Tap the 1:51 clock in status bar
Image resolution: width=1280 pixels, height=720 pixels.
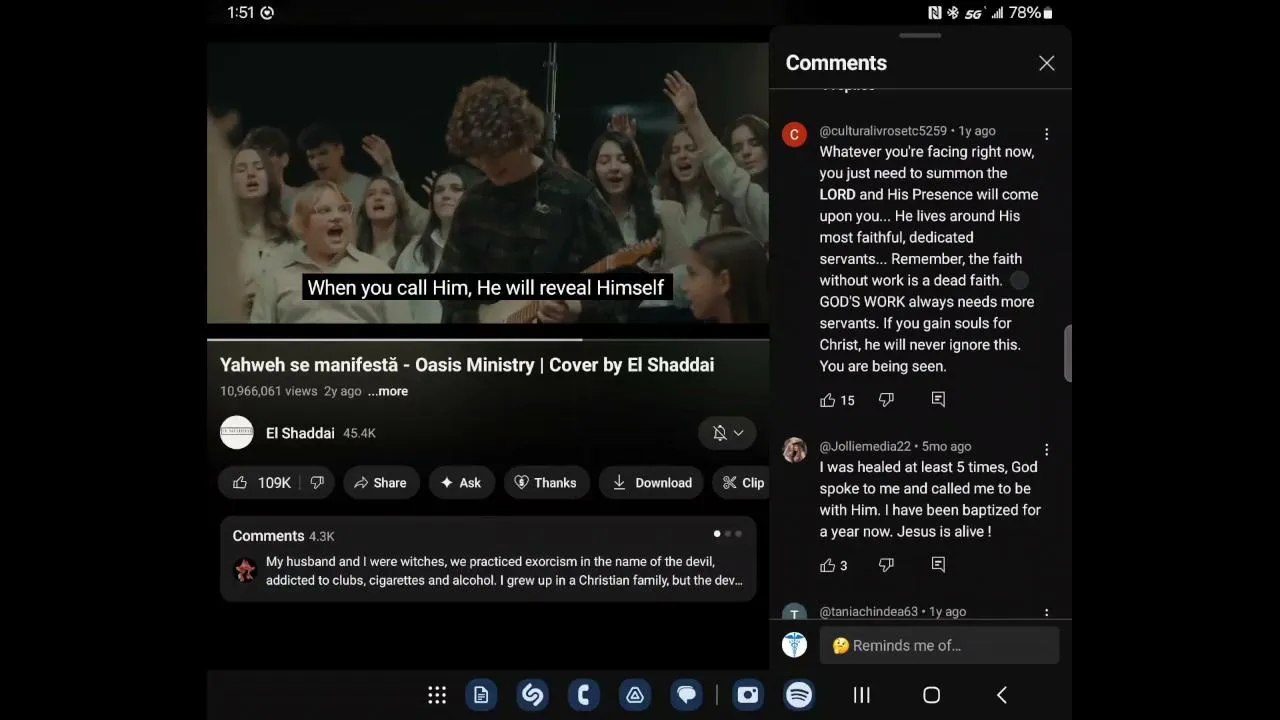coord(241,13)
